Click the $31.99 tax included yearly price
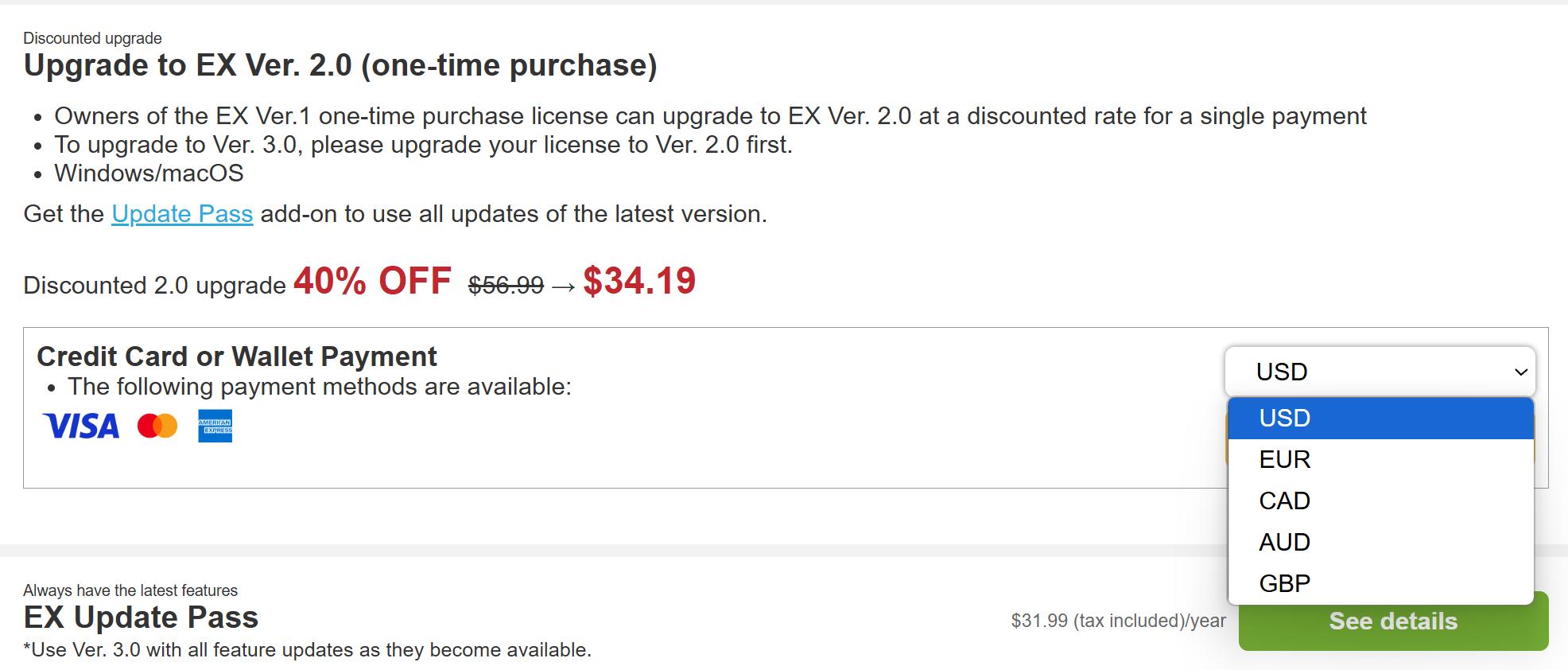The height and width of the screenshot is (670, 1568). click(x=1118, y=621)
